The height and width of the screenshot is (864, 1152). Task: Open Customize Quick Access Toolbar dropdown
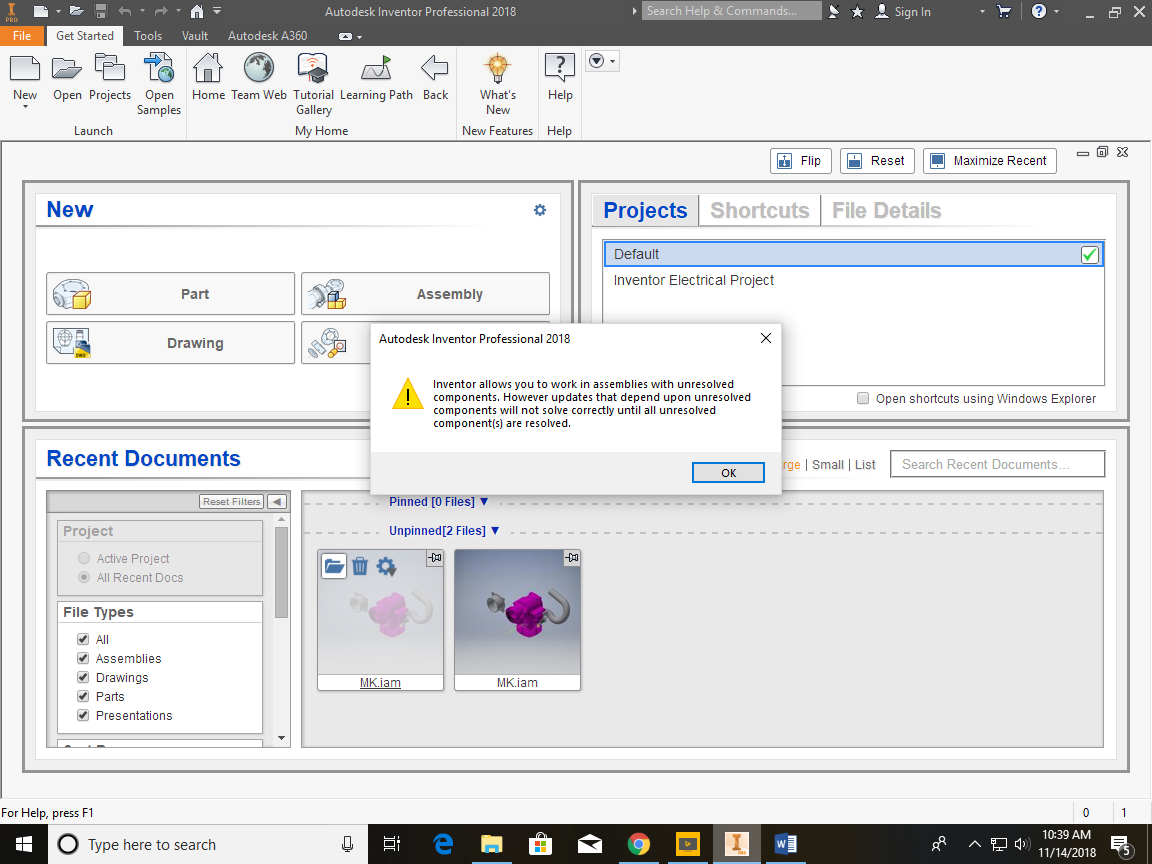(217, 11)
